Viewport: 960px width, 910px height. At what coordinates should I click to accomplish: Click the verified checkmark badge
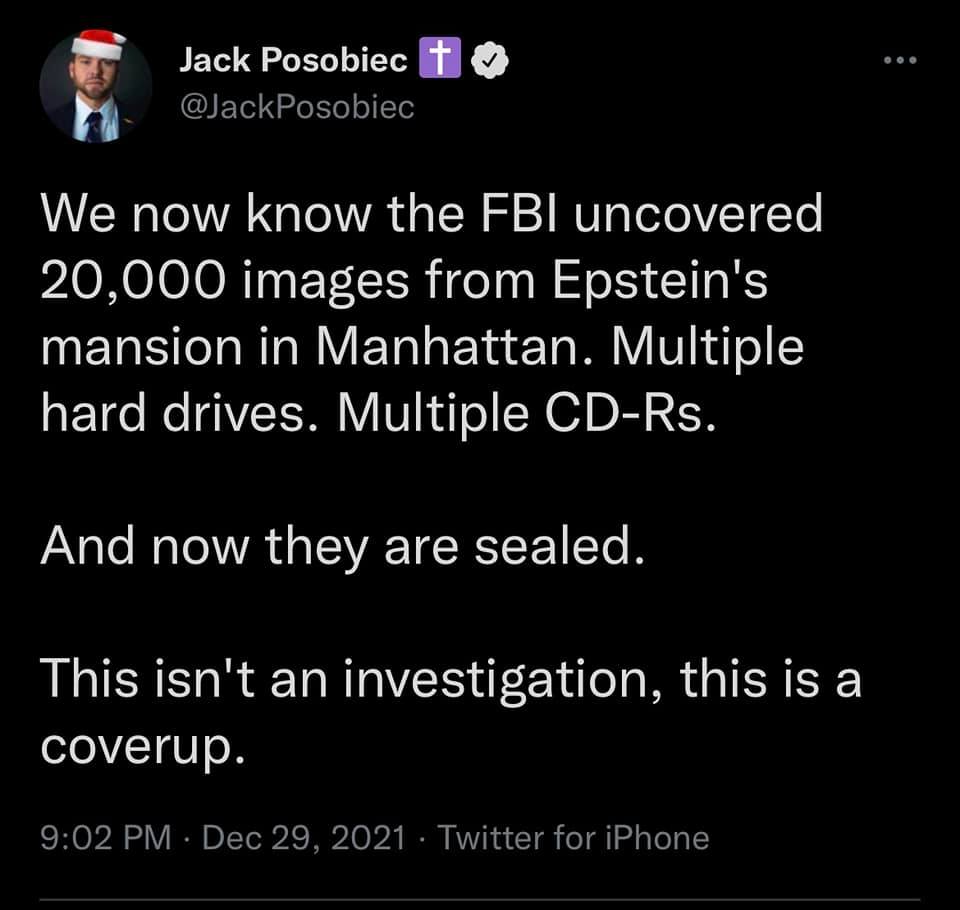pyautogui.click(x=495, y=63)
